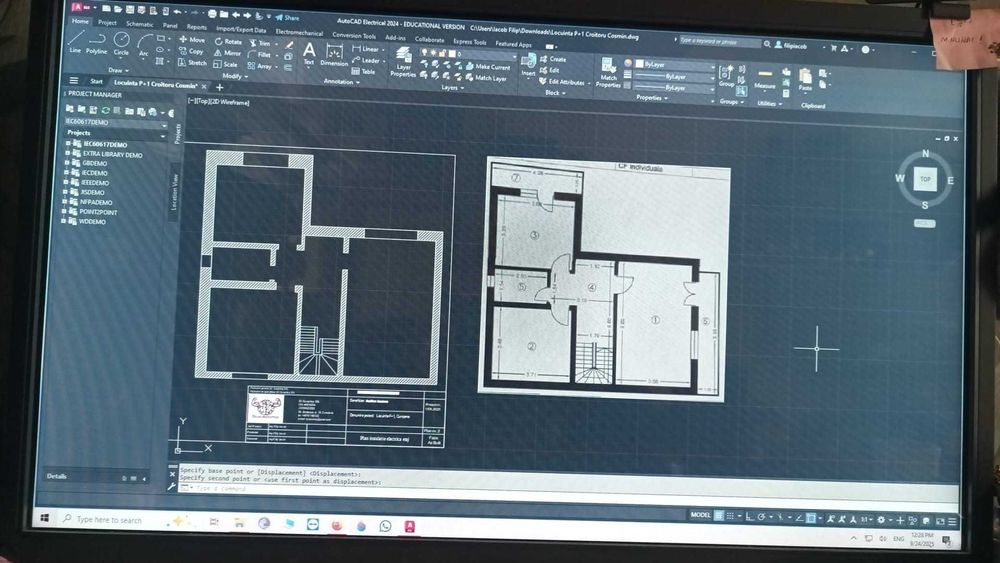Expand the WDDEMO project node

63,221
